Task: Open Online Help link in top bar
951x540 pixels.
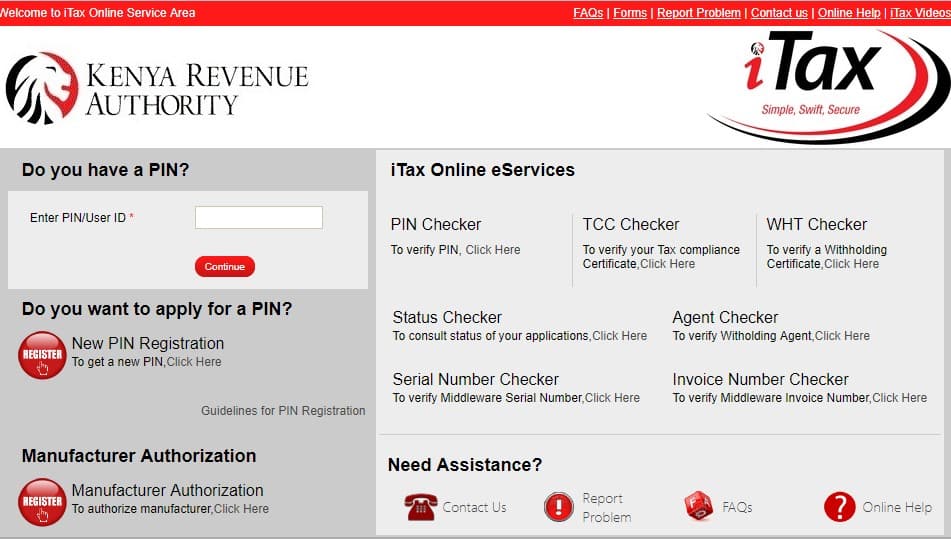Action: (849, 13)
